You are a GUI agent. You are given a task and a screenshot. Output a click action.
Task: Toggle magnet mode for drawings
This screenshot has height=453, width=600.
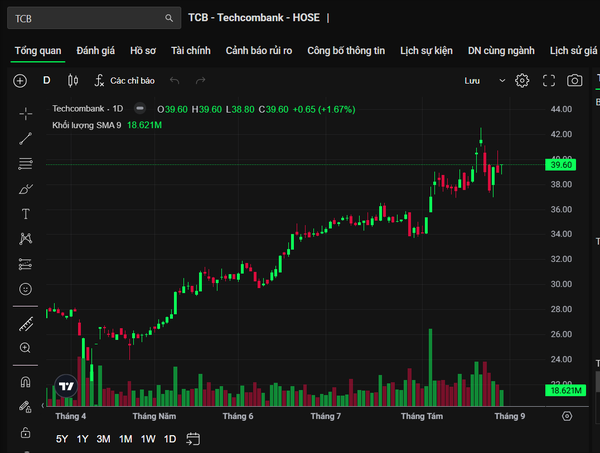[25, 382]
